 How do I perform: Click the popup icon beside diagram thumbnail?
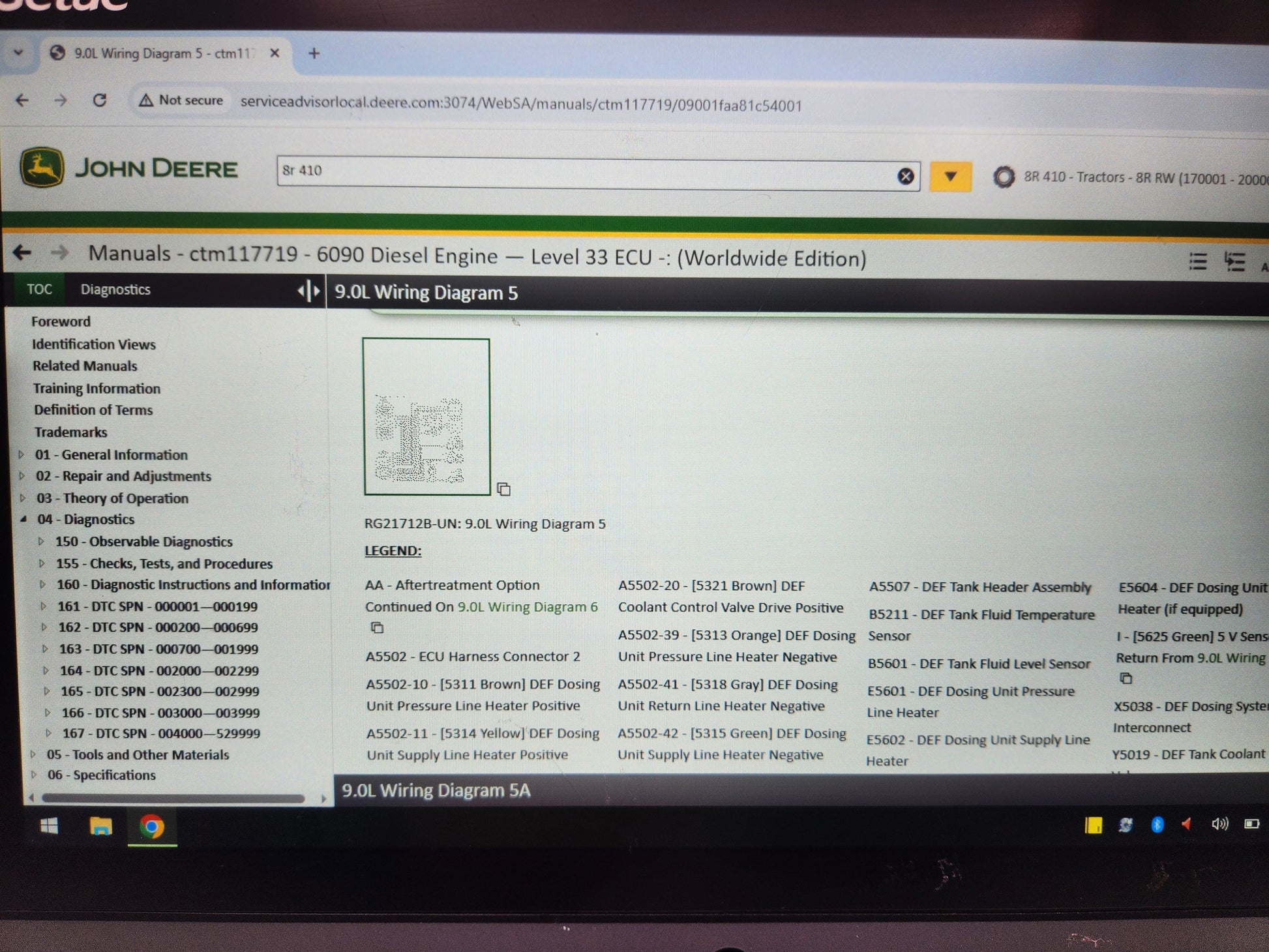(x=503, y=489)
